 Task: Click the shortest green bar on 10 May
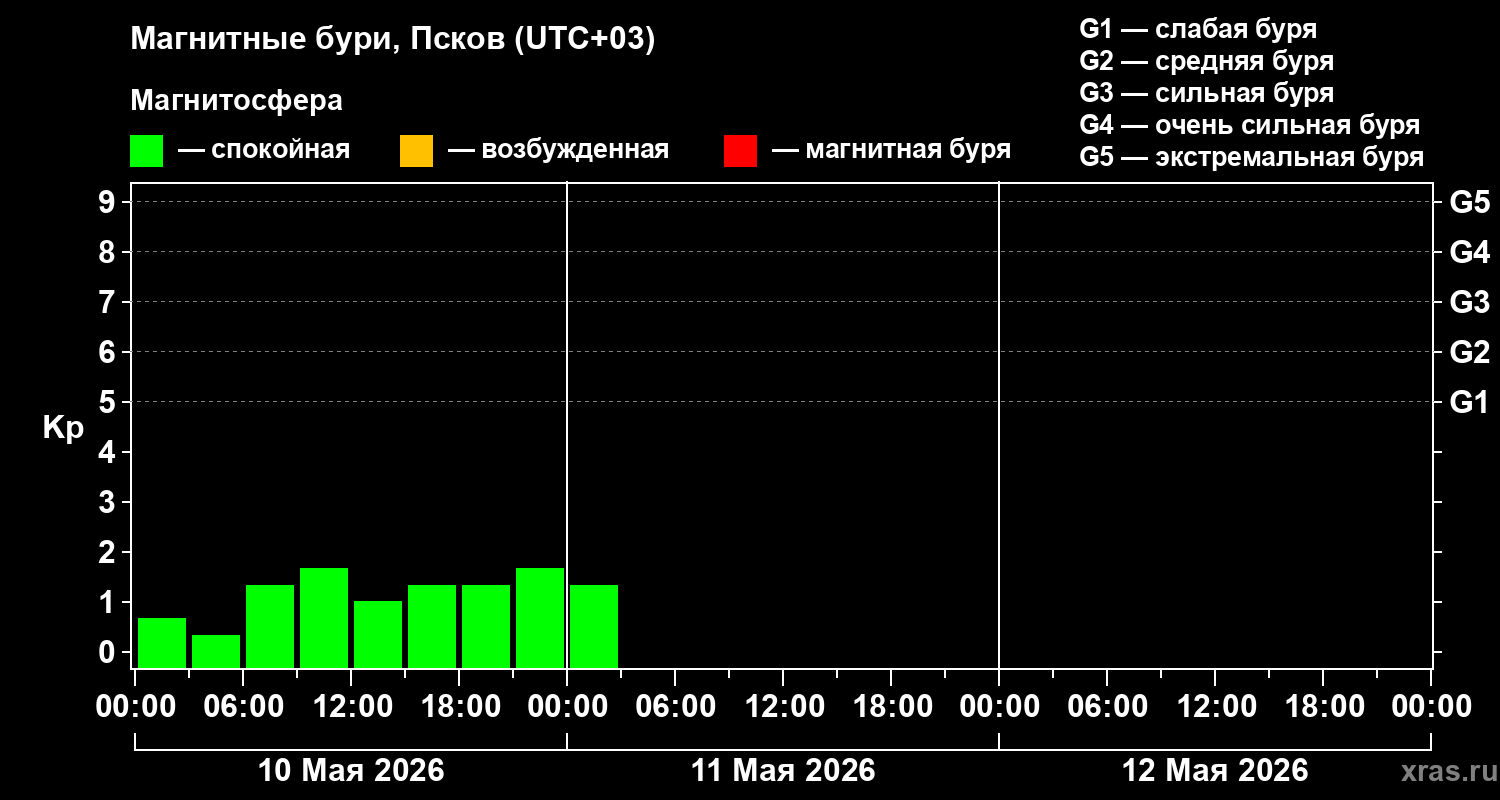pos(215,651)
